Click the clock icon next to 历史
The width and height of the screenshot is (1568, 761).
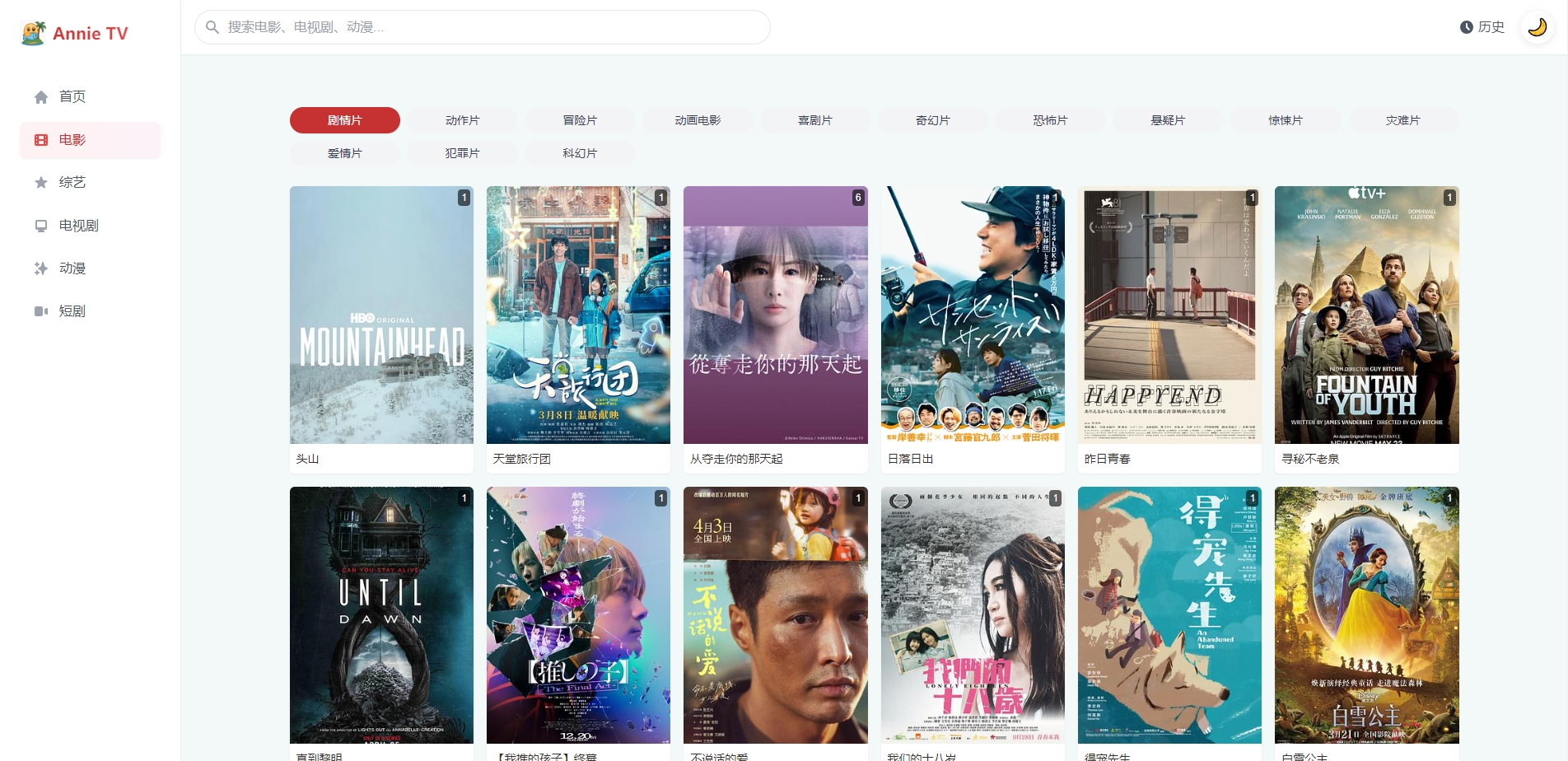(x=1467, y=27)
